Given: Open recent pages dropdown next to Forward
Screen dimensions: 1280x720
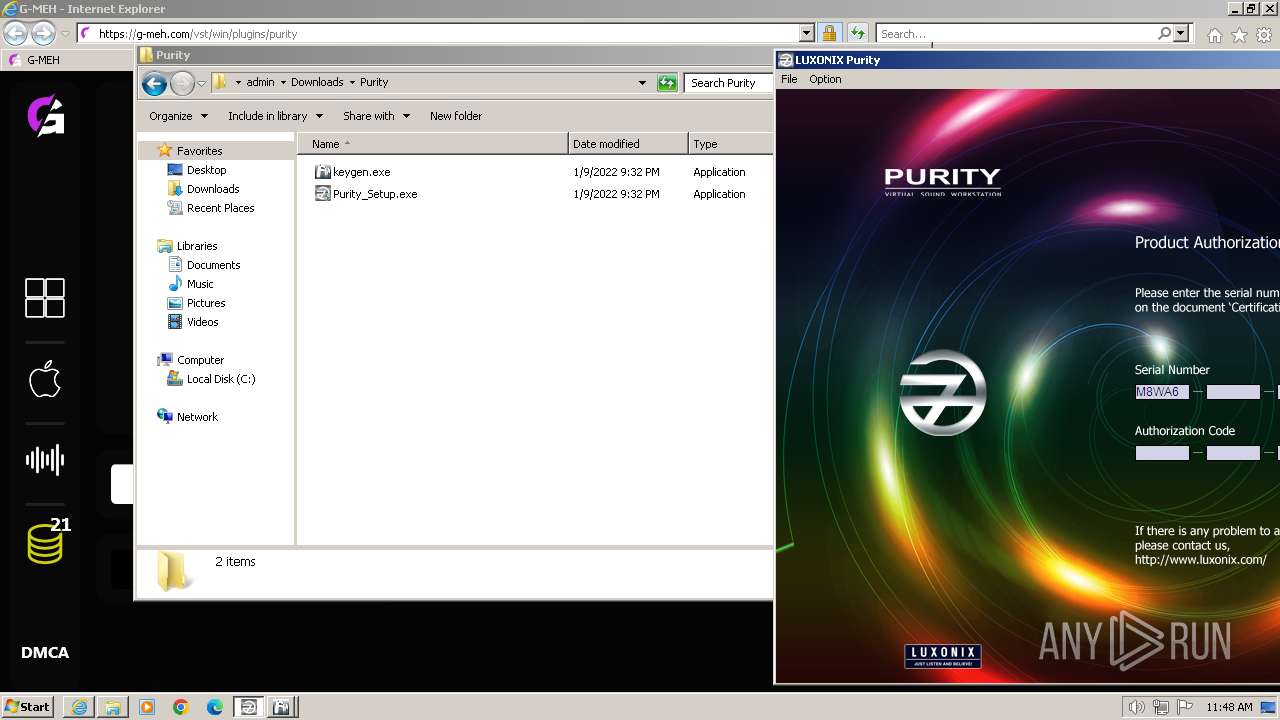Looking at the screenshot, I should (201, 83).
